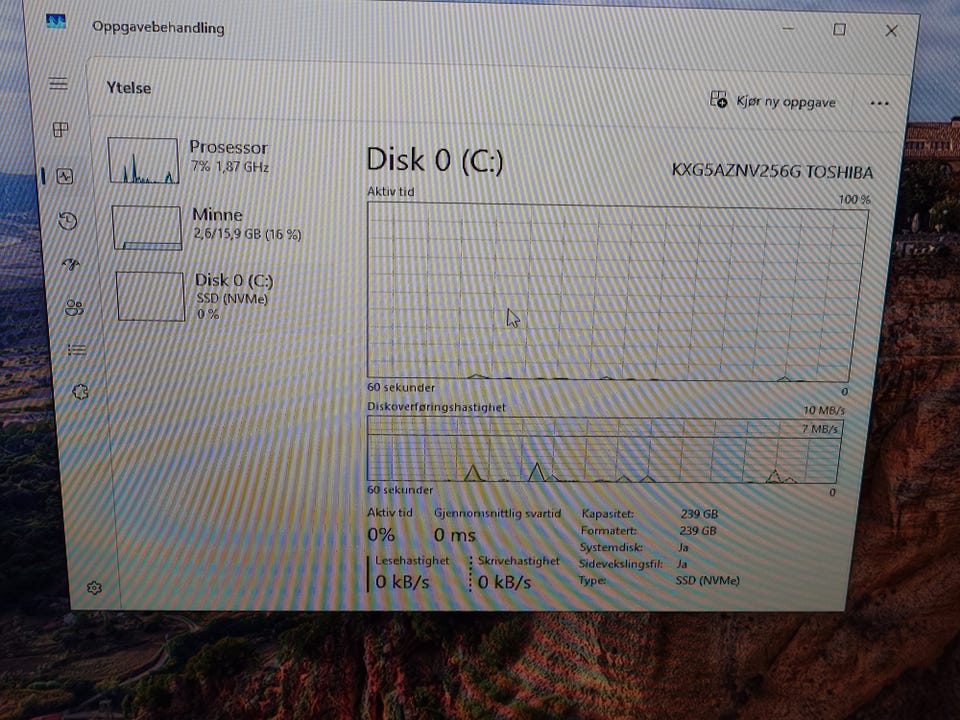This screenshot has width=960, height=720.
Task: Click the Sidevekslingsfil label
Action: tap(620, 564)
